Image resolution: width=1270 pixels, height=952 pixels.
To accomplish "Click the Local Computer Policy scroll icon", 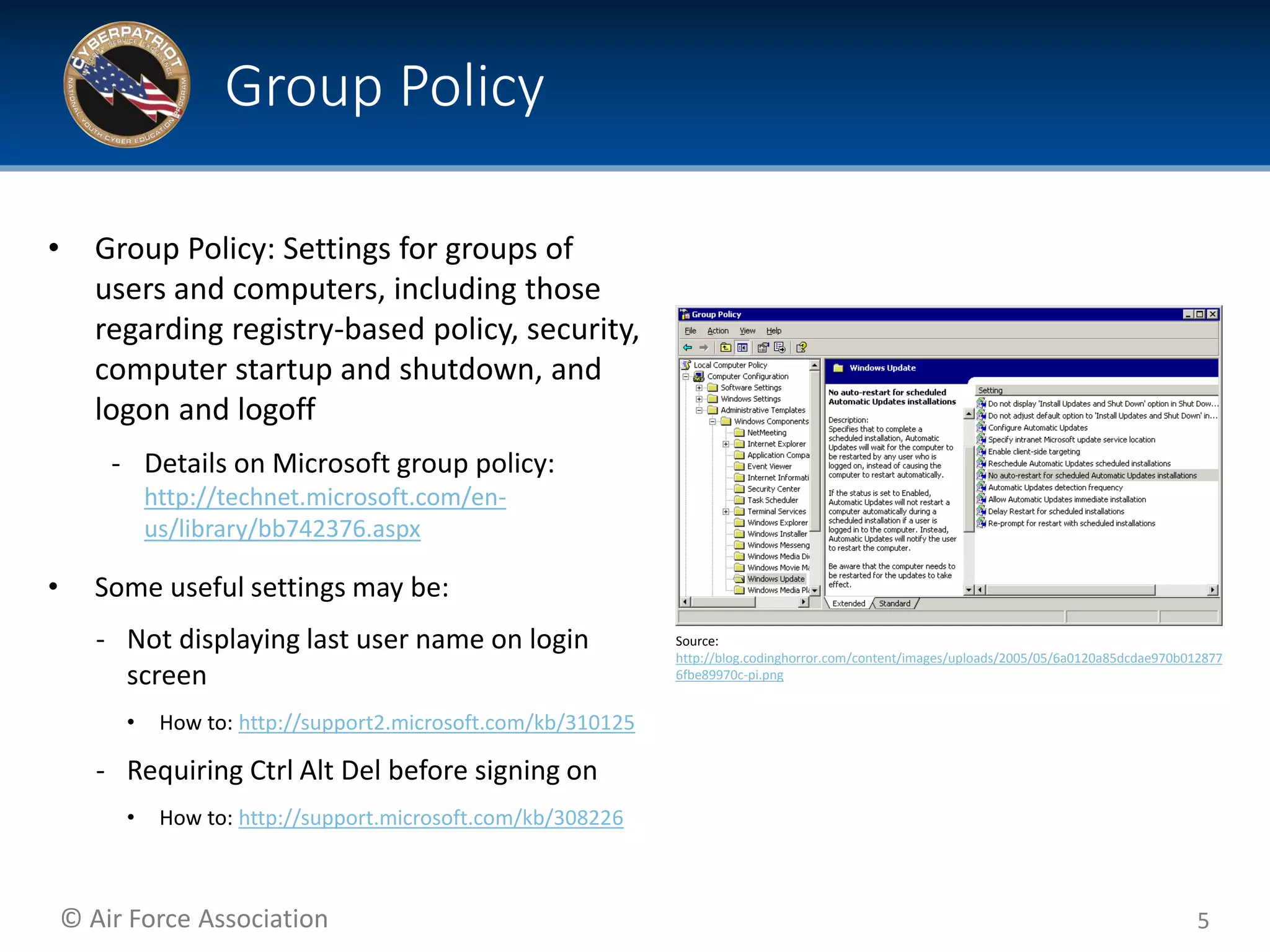I will pos(686,365).
